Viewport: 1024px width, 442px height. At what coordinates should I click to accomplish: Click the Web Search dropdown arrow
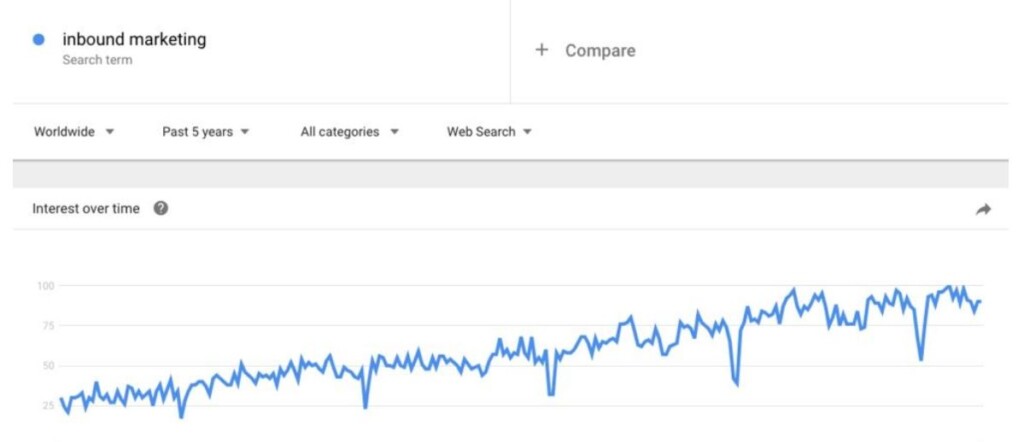click(x=527, y=132)
